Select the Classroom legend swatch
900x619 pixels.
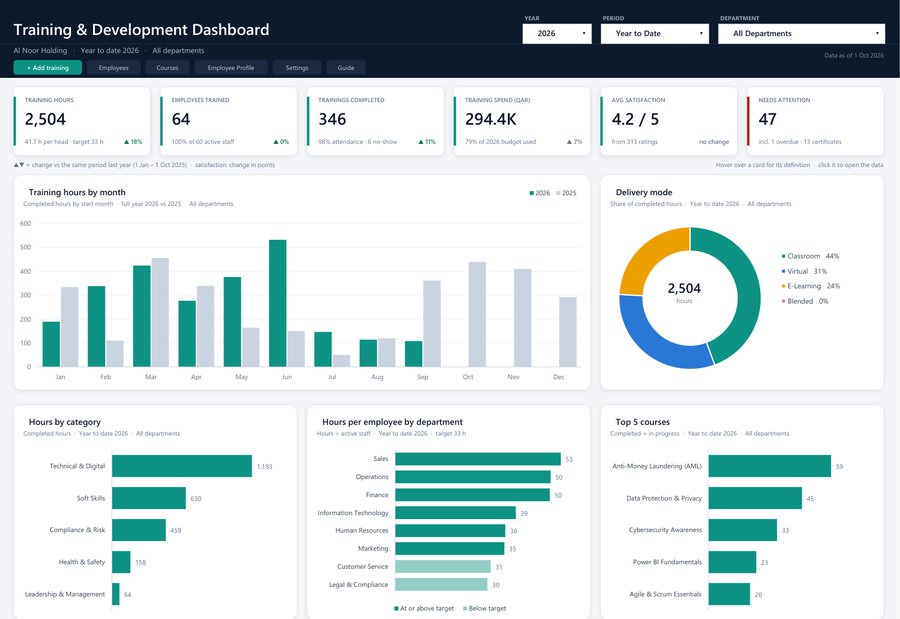pos(783,256)
